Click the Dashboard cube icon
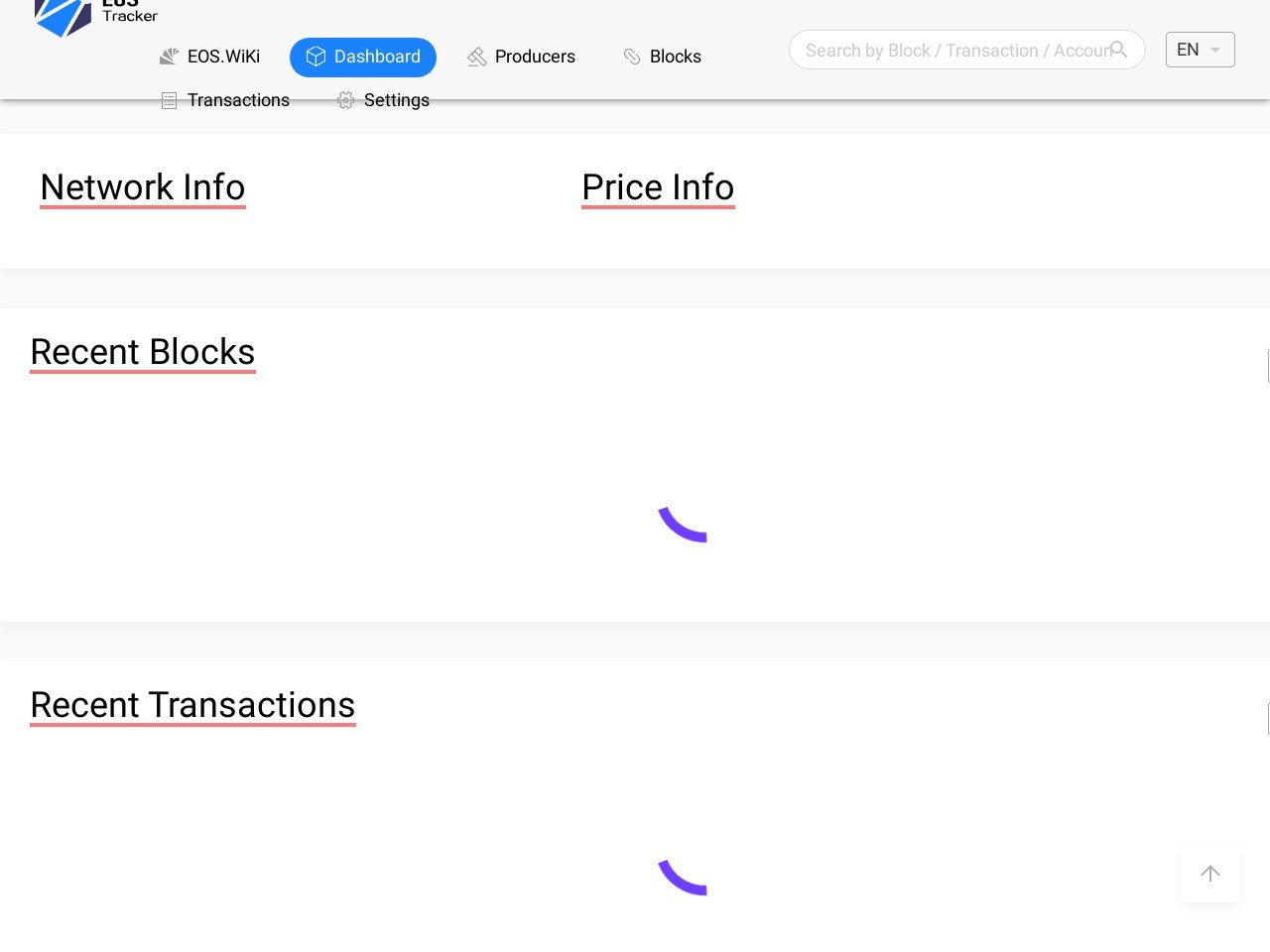 (316, 57)
